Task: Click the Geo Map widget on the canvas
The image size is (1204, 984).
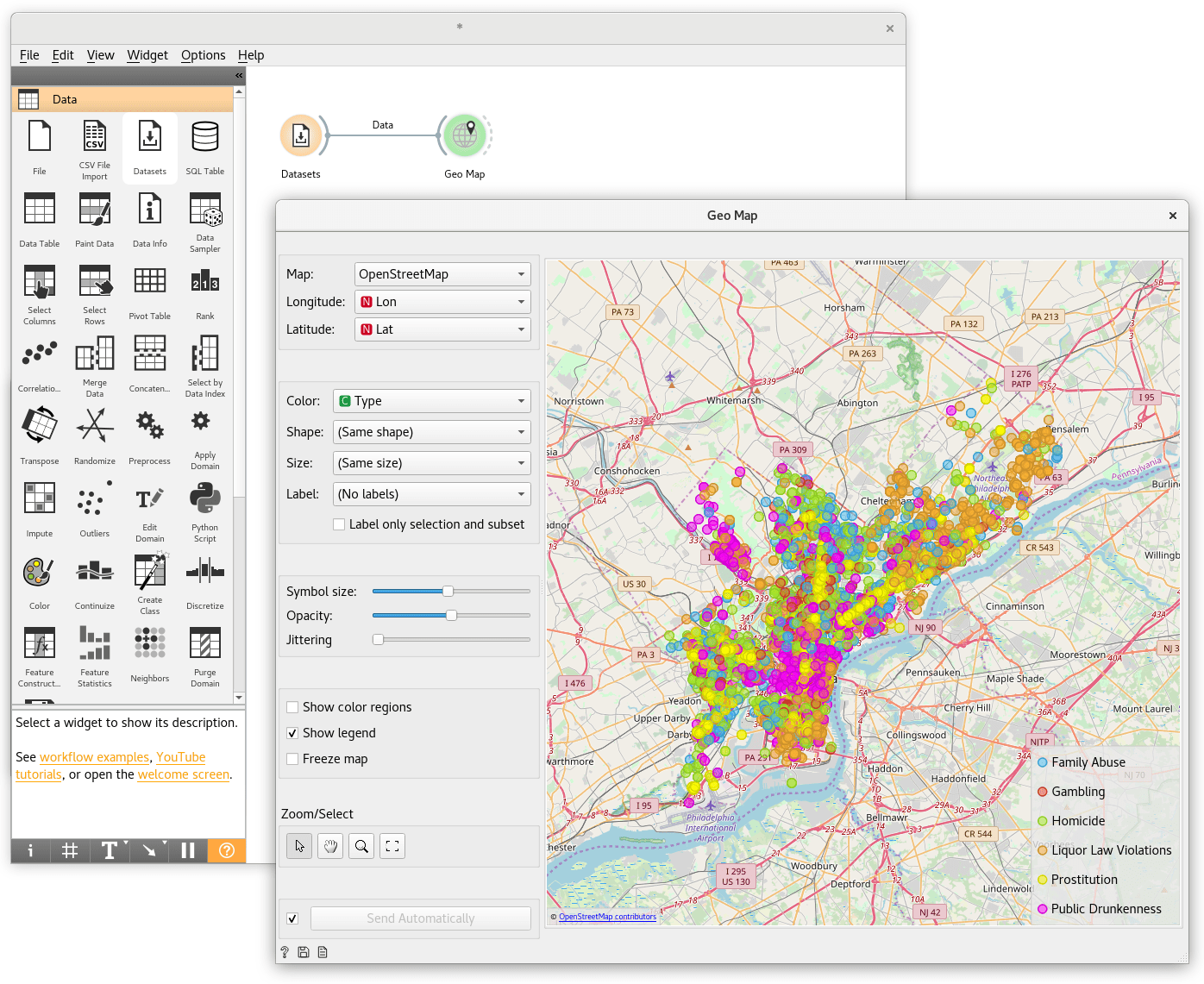Action: tap(465, 135)
